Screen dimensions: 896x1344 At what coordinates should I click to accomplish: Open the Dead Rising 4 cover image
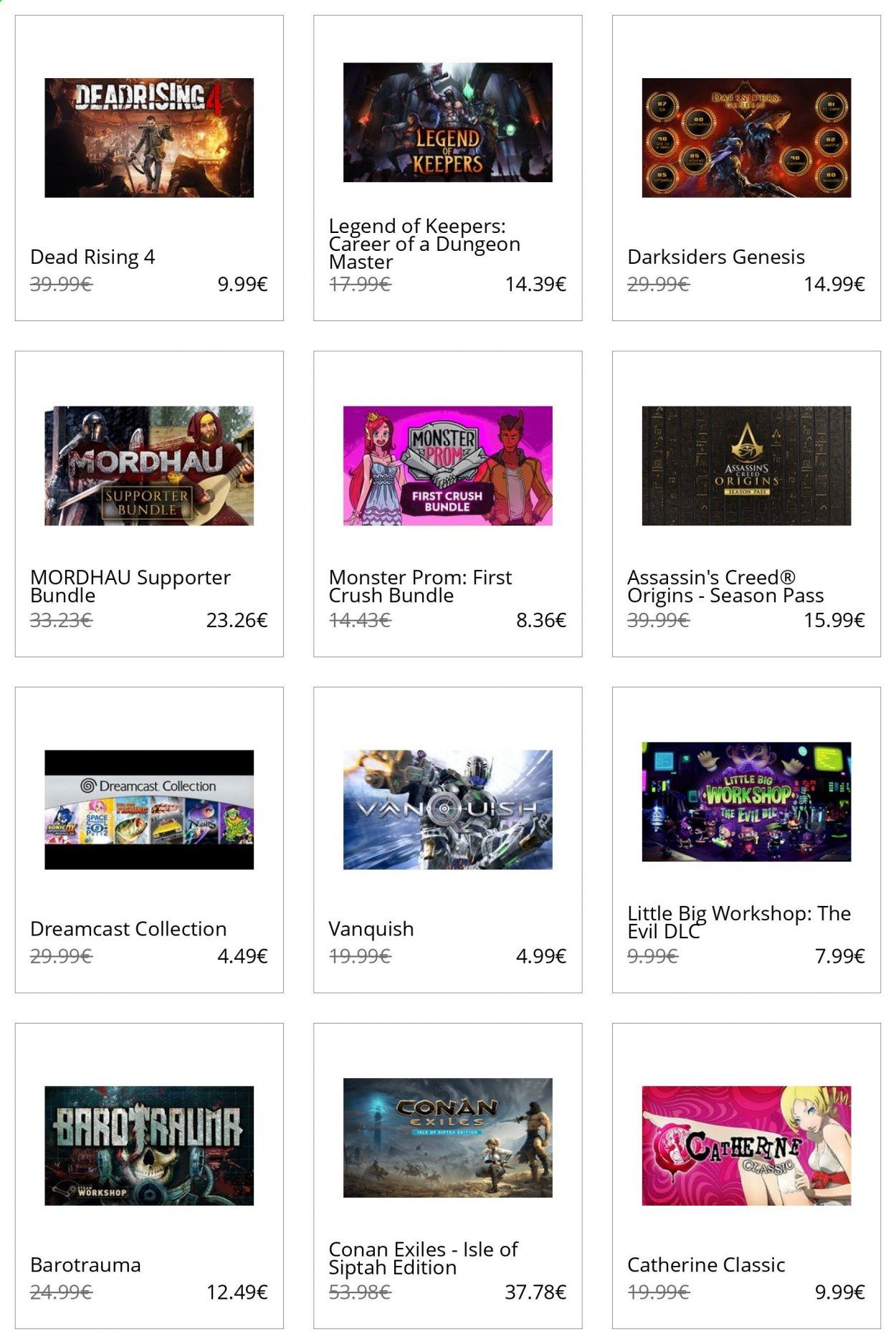click(x=149, y=138)
